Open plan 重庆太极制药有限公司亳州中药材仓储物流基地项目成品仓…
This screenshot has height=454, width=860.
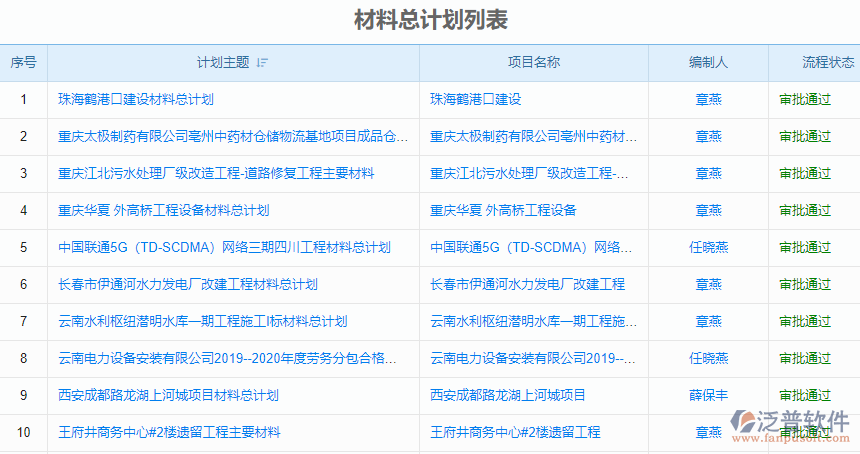click(x=233, y=137)
